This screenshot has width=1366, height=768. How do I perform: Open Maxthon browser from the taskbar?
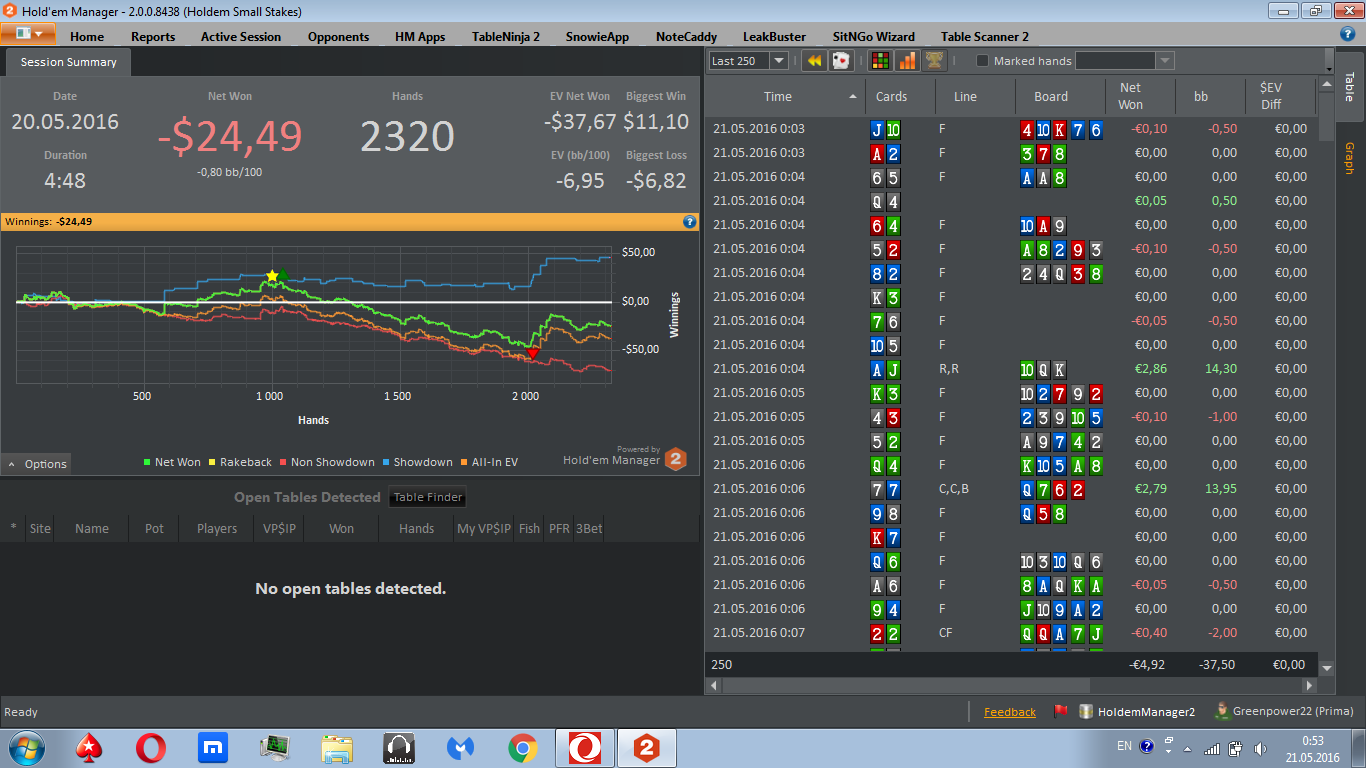click(213, 748)
